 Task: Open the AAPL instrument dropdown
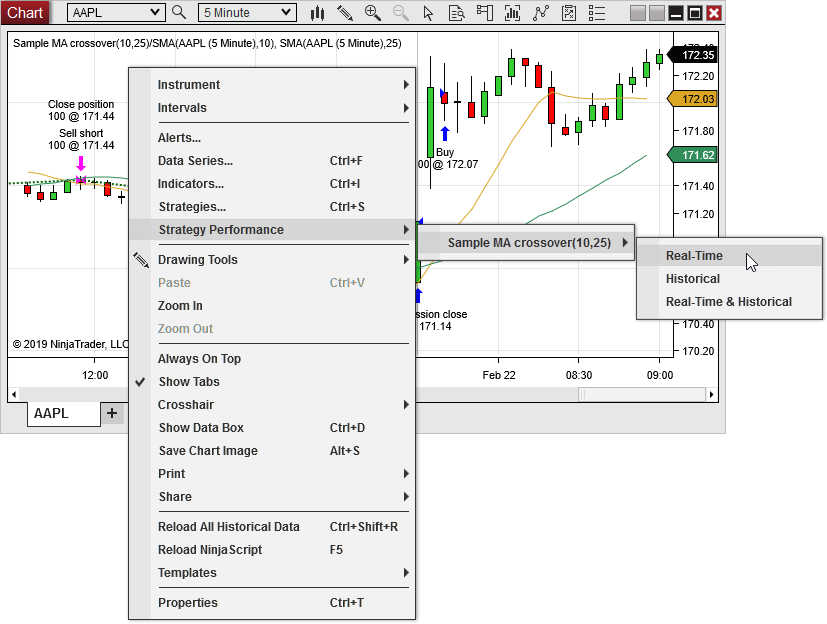tap(115, 13)
